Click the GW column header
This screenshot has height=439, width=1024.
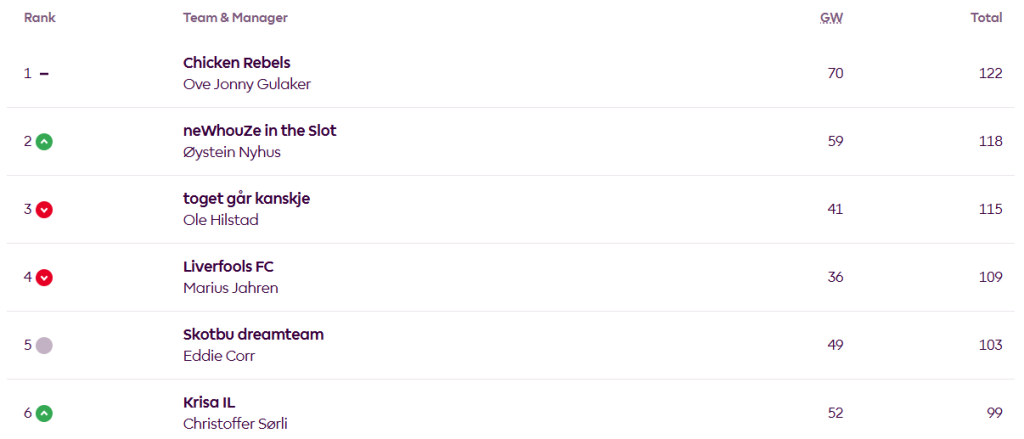coord(831,18)
